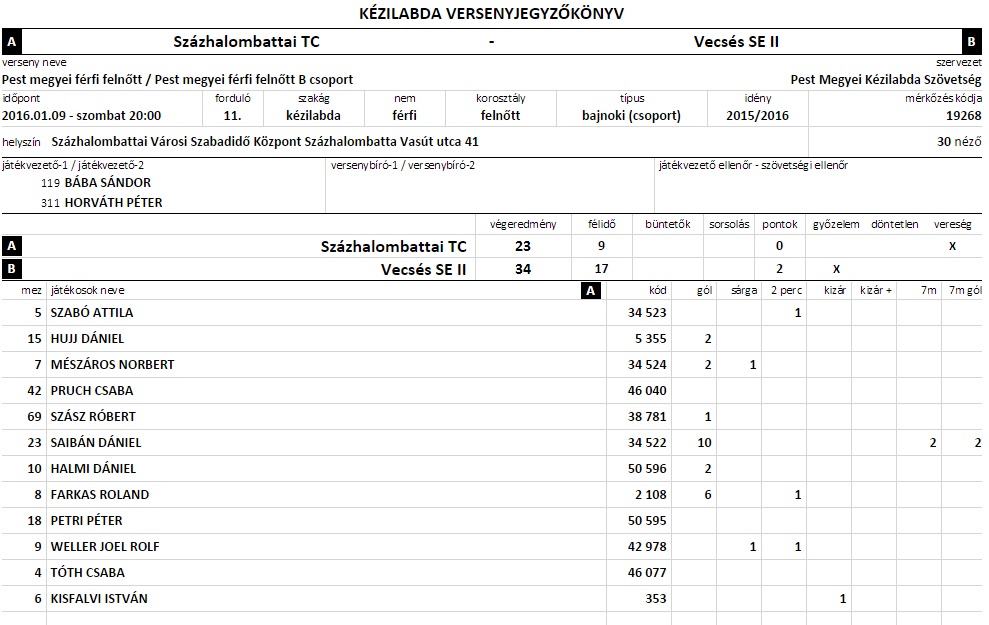Select player name SAIBÁN DÁNIEL
The width and height of the screenshot is (989, 625).
(x=96, y=443)
